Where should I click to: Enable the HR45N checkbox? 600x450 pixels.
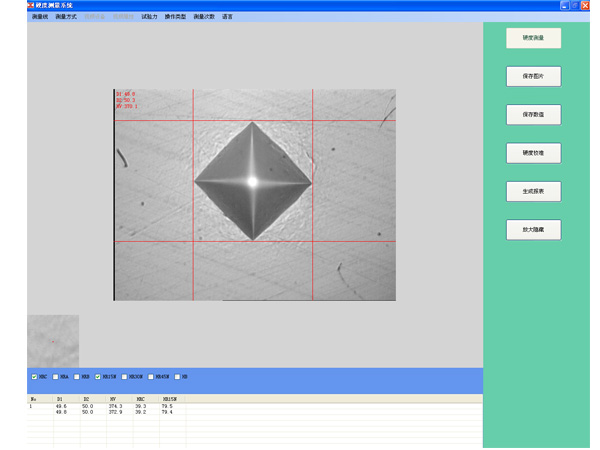pyautogui.click(x=150, y=377)
